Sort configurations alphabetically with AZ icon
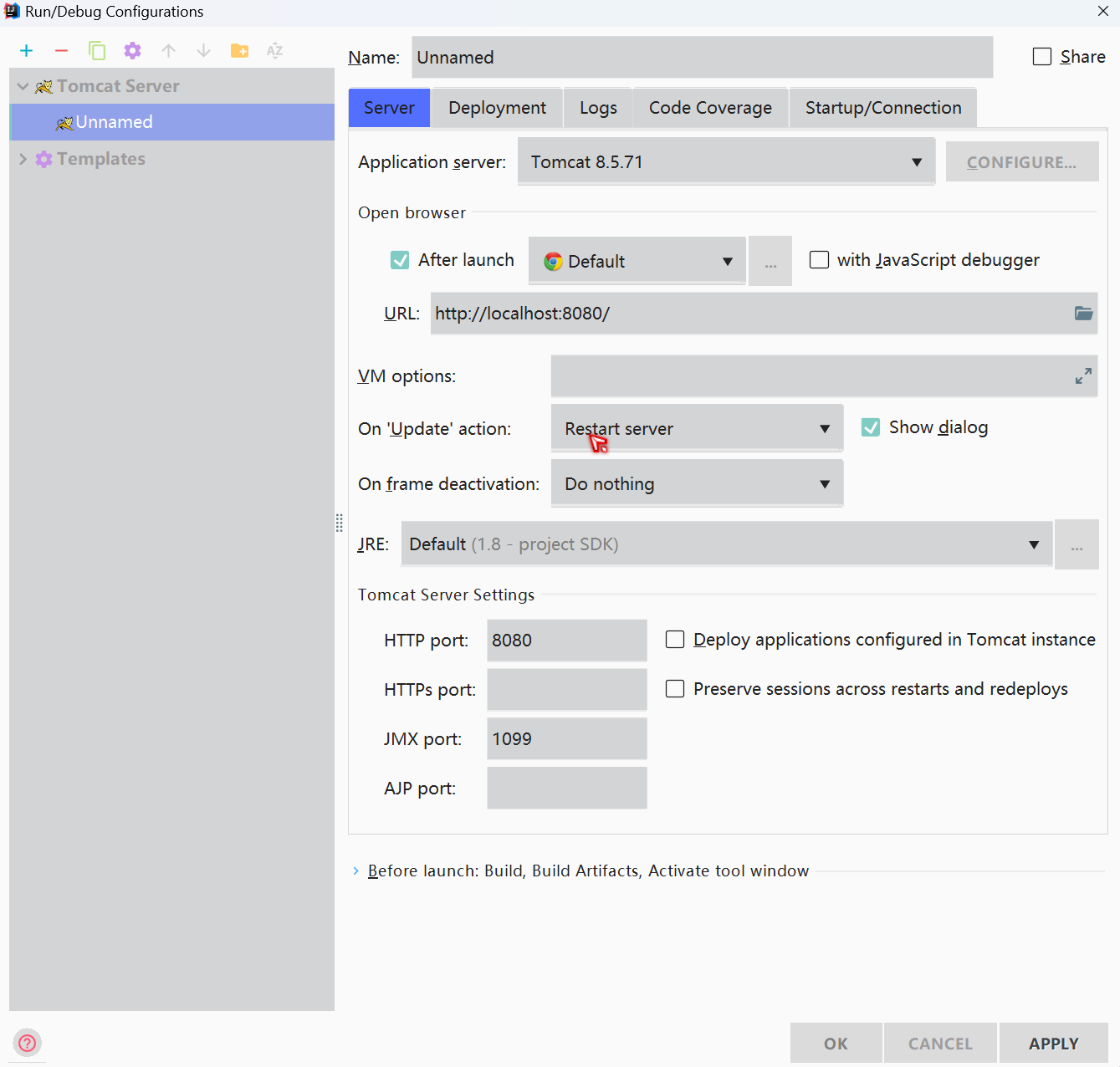The image size is (1120, 1067). point(274,51)
